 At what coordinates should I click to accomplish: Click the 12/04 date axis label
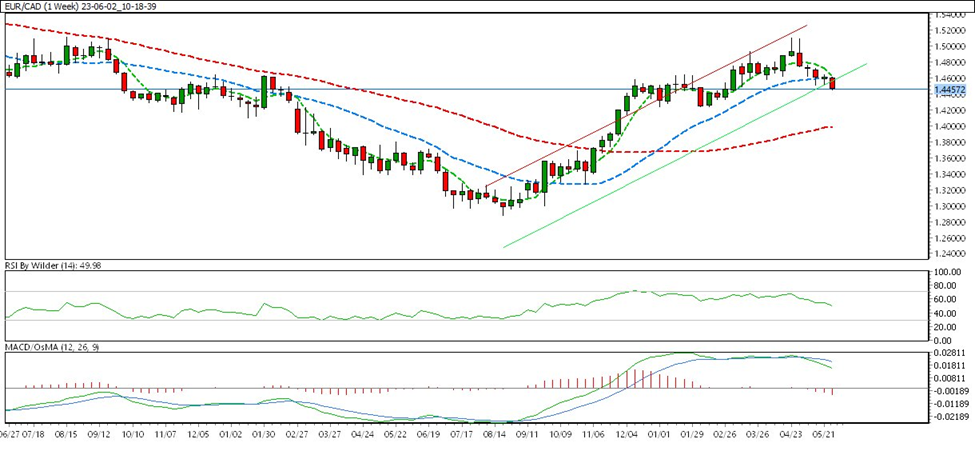(627, 433)
